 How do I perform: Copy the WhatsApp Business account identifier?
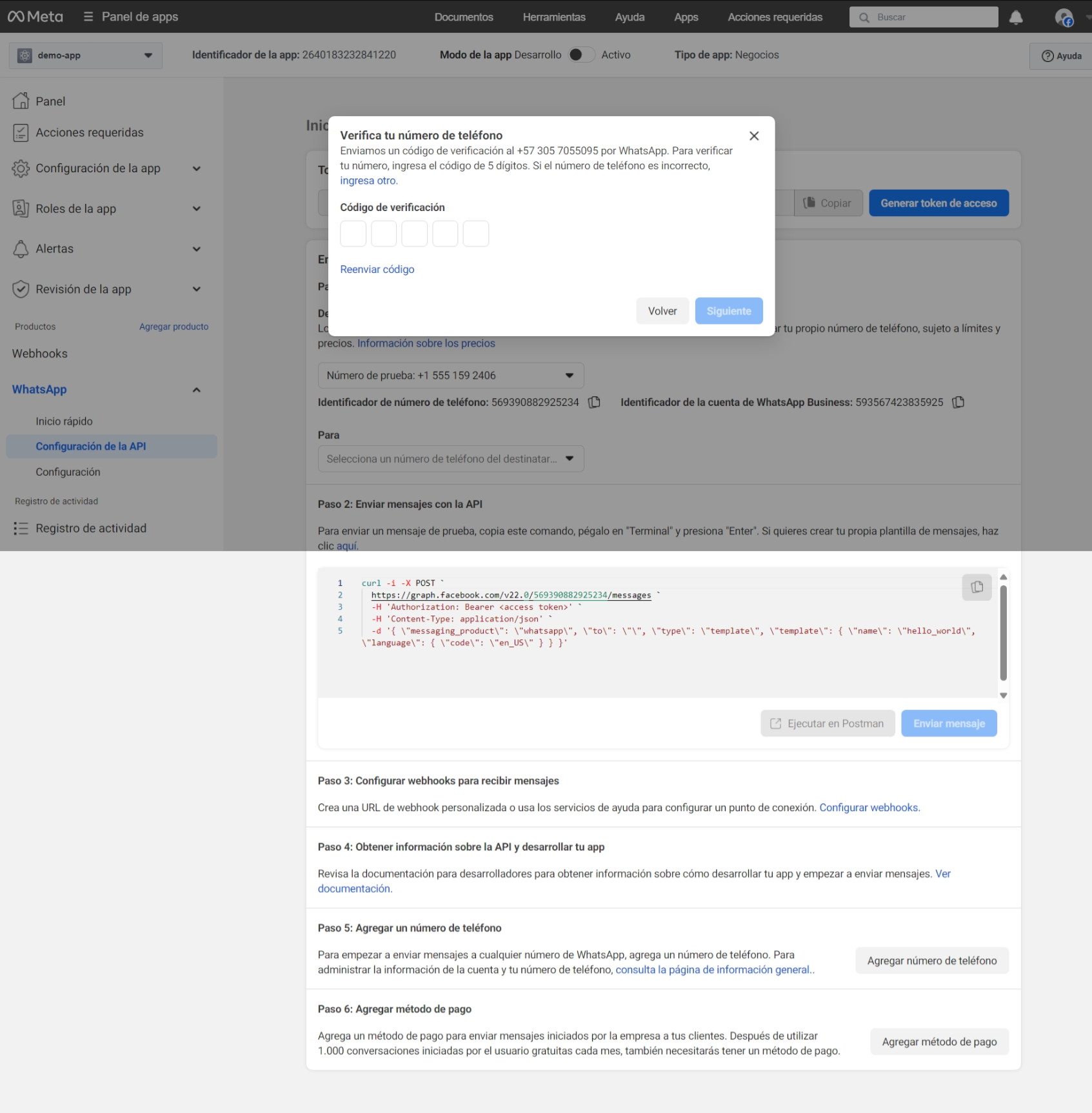tap(958, 402)
